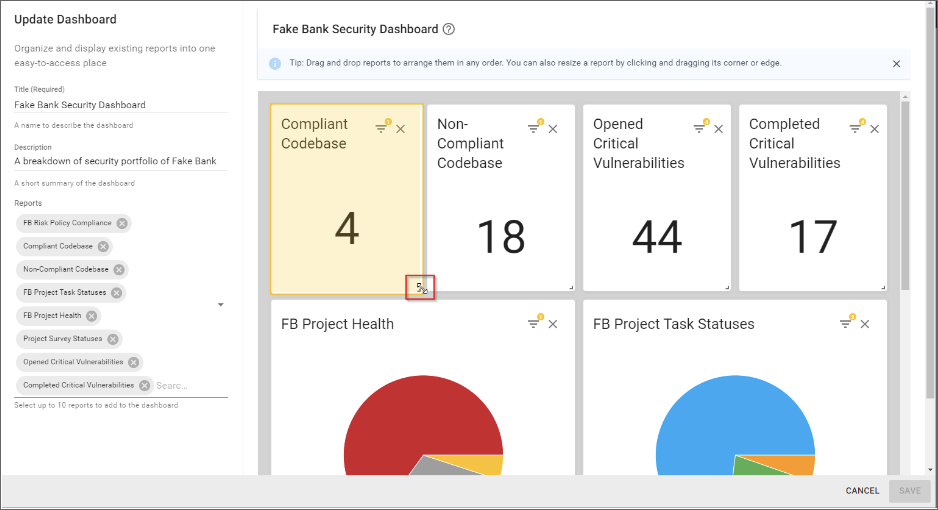Click help icon next to dashboard title
The width and height of the screenshot is (938, 510).
click(x=449, y=30)
